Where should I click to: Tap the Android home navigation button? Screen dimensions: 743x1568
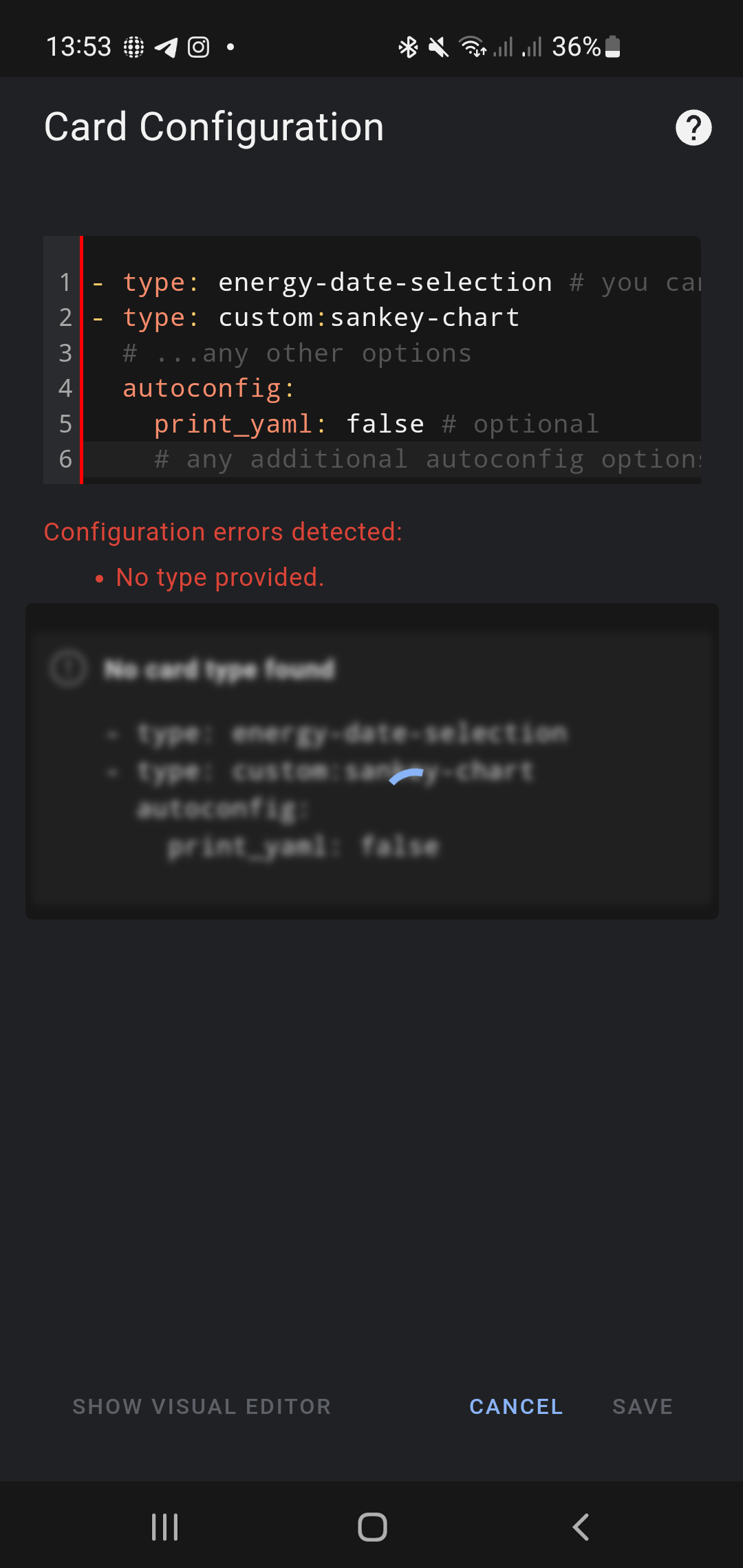[x=371, y=1527]
